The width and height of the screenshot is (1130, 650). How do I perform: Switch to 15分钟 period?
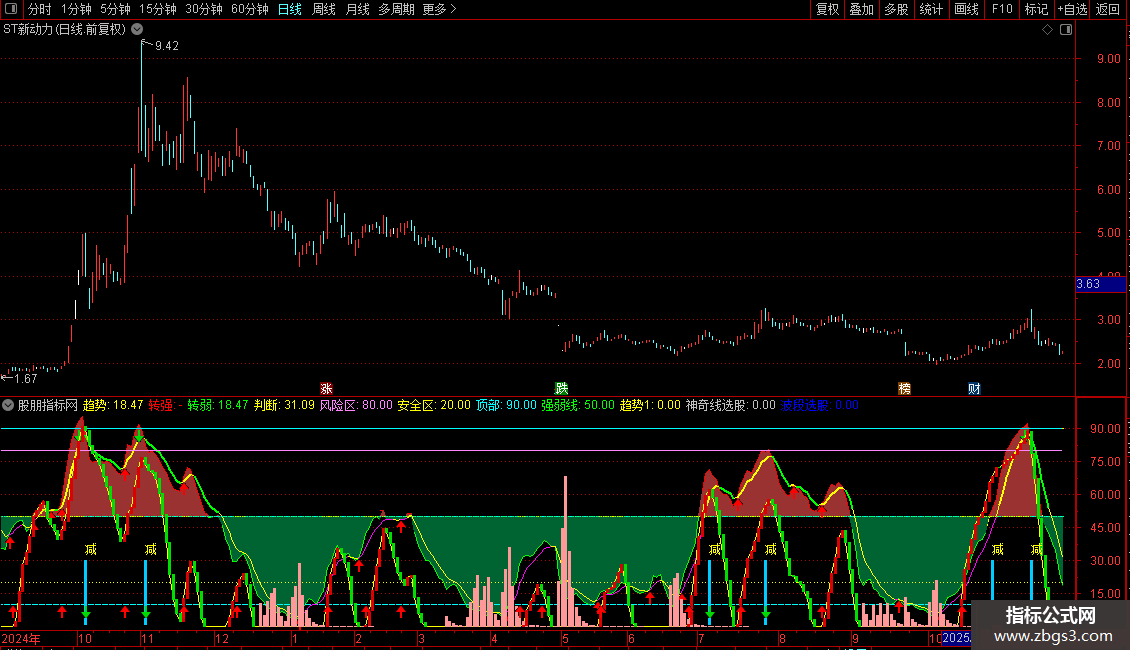(x=158, y=9)
